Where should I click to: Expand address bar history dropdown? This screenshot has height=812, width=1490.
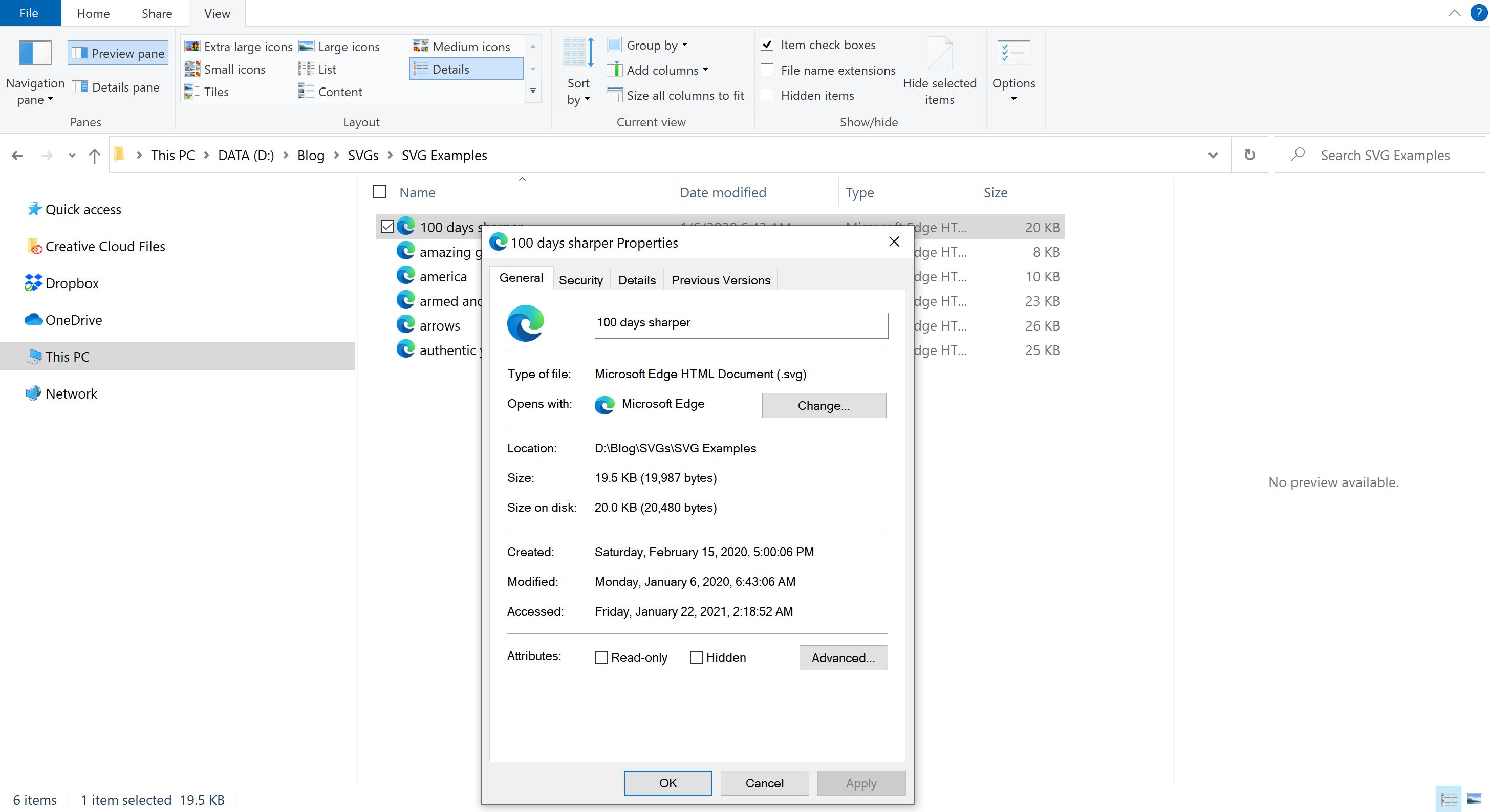point(1213,156)
